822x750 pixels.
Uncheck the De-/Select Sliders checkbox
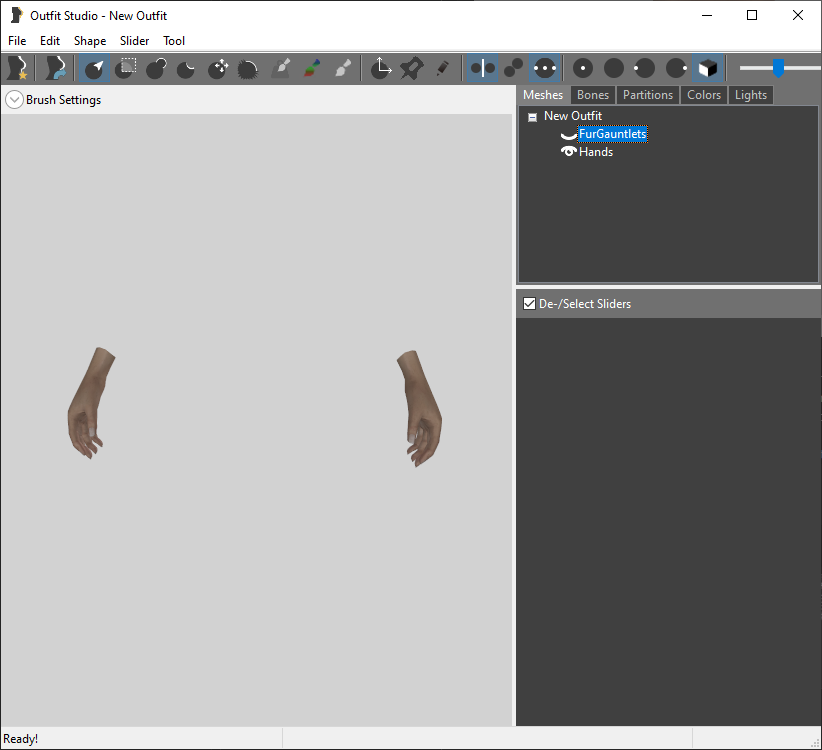[529, 303]
